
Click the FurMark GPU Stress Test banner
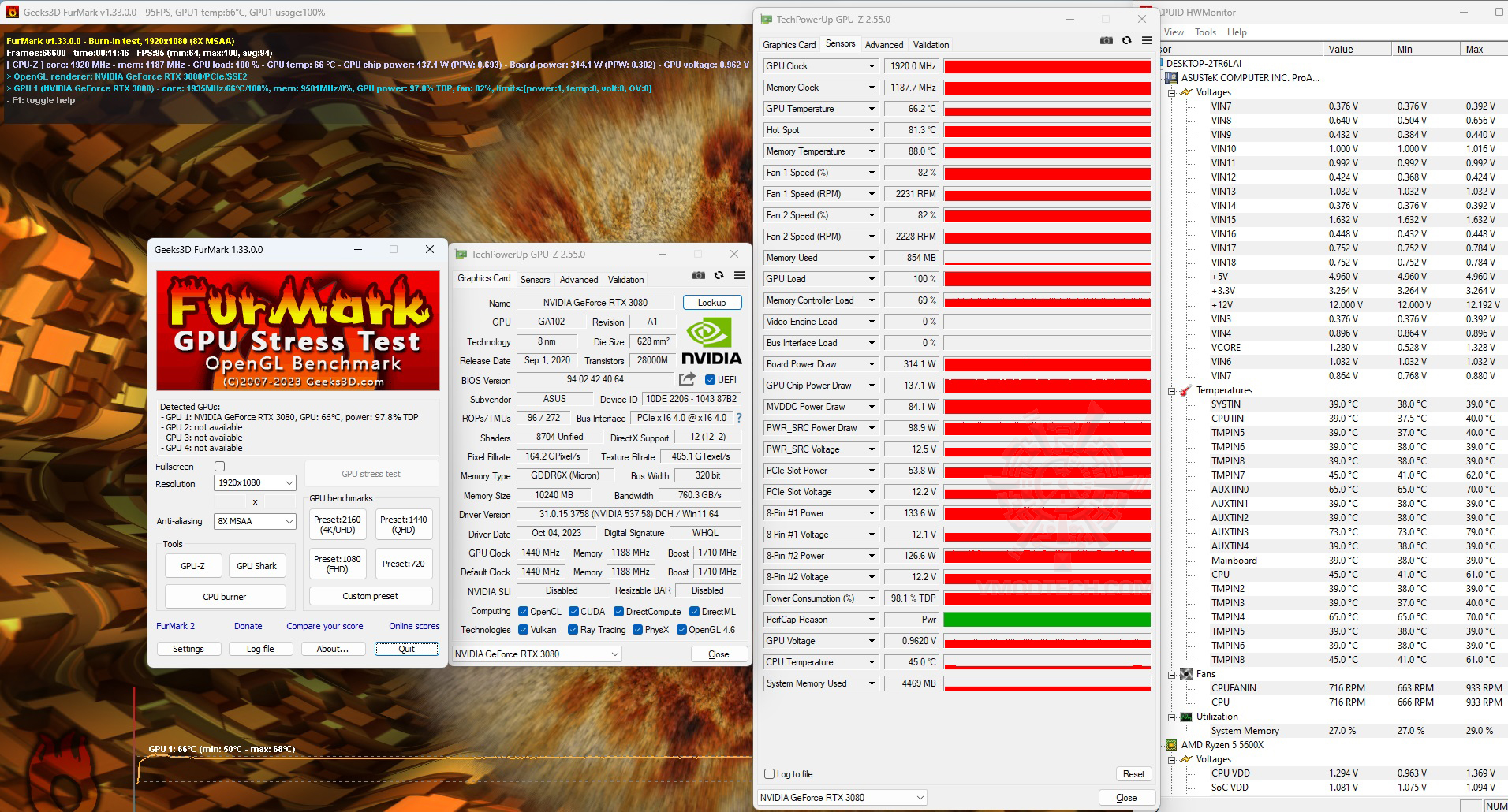coord(298,330)
